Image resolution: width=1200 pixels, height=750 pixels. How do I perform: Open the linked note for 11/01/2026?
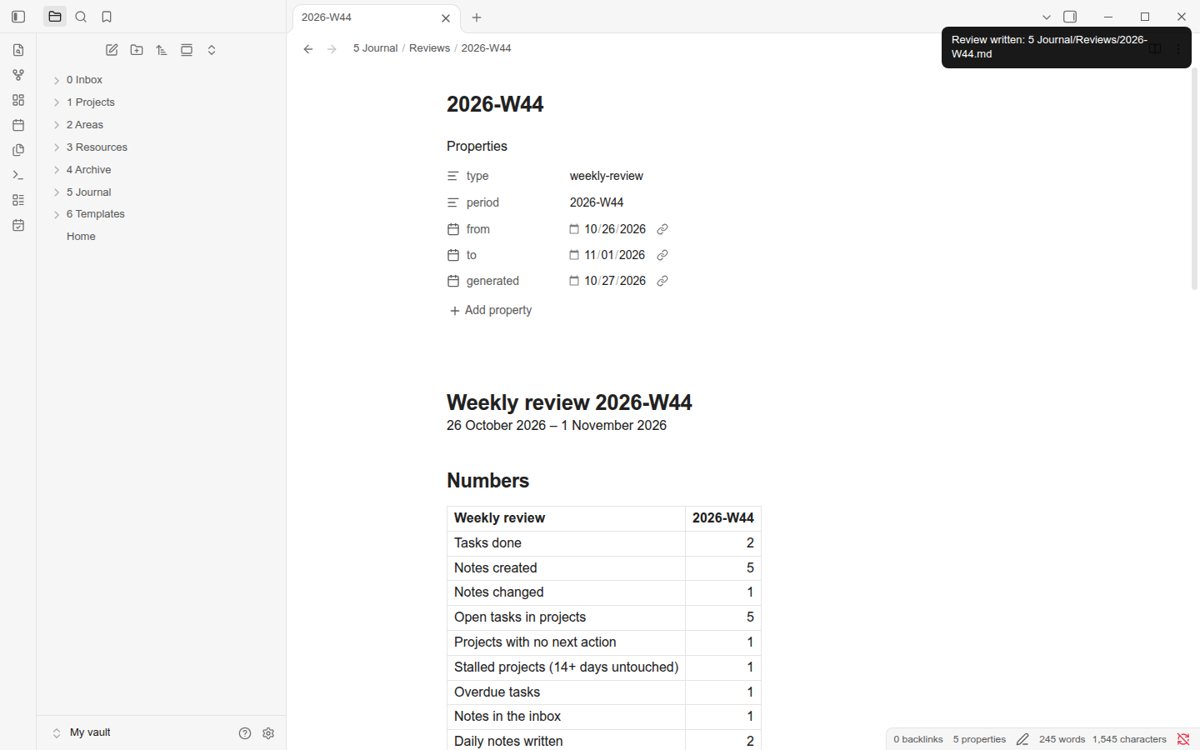(x=662, y=255)
